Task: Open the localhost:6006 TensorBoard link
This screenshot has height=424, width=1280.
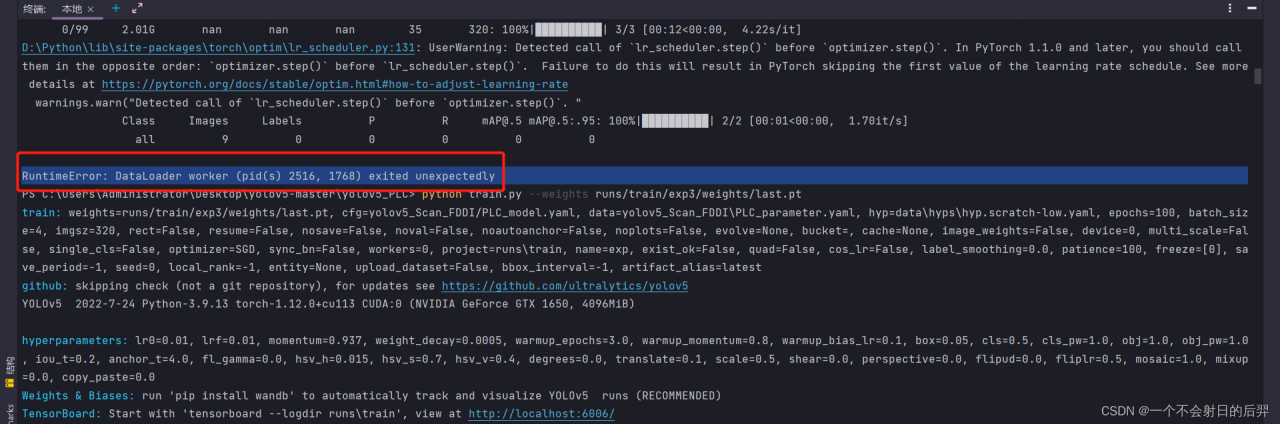Action: (541, 413)
